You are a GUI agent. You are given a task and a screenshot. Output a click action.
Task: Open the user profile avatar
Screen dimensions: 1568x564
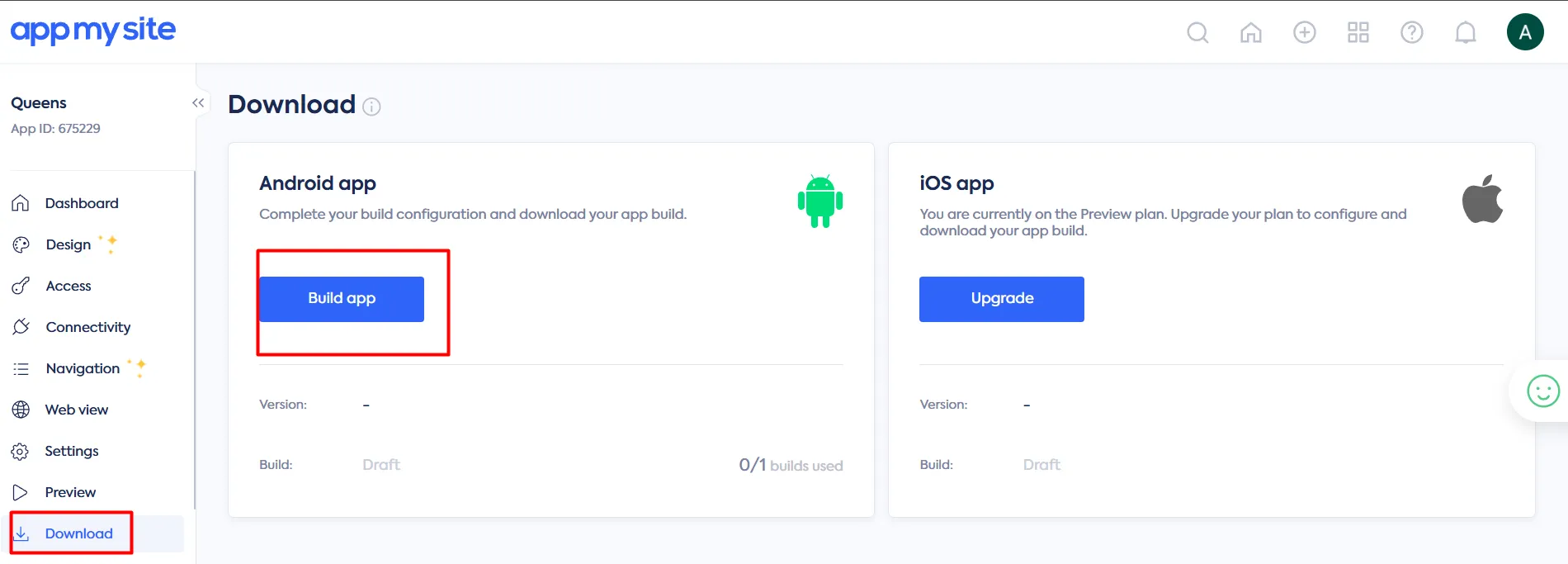tap(1525, 32)
